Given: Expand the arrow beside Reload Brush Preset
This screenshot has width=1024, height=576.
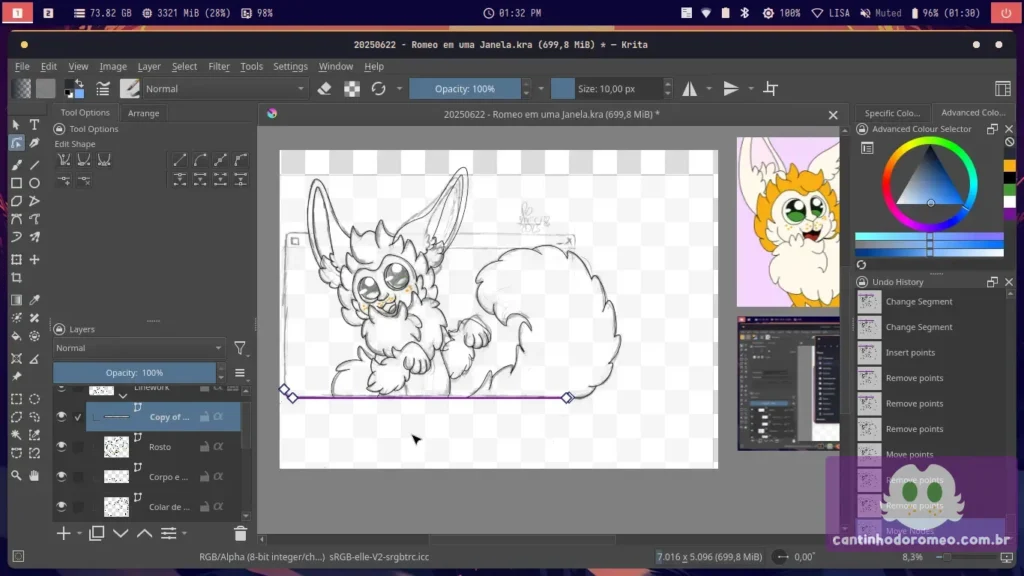Looking at the screenshot, I should tap(399, 89).
